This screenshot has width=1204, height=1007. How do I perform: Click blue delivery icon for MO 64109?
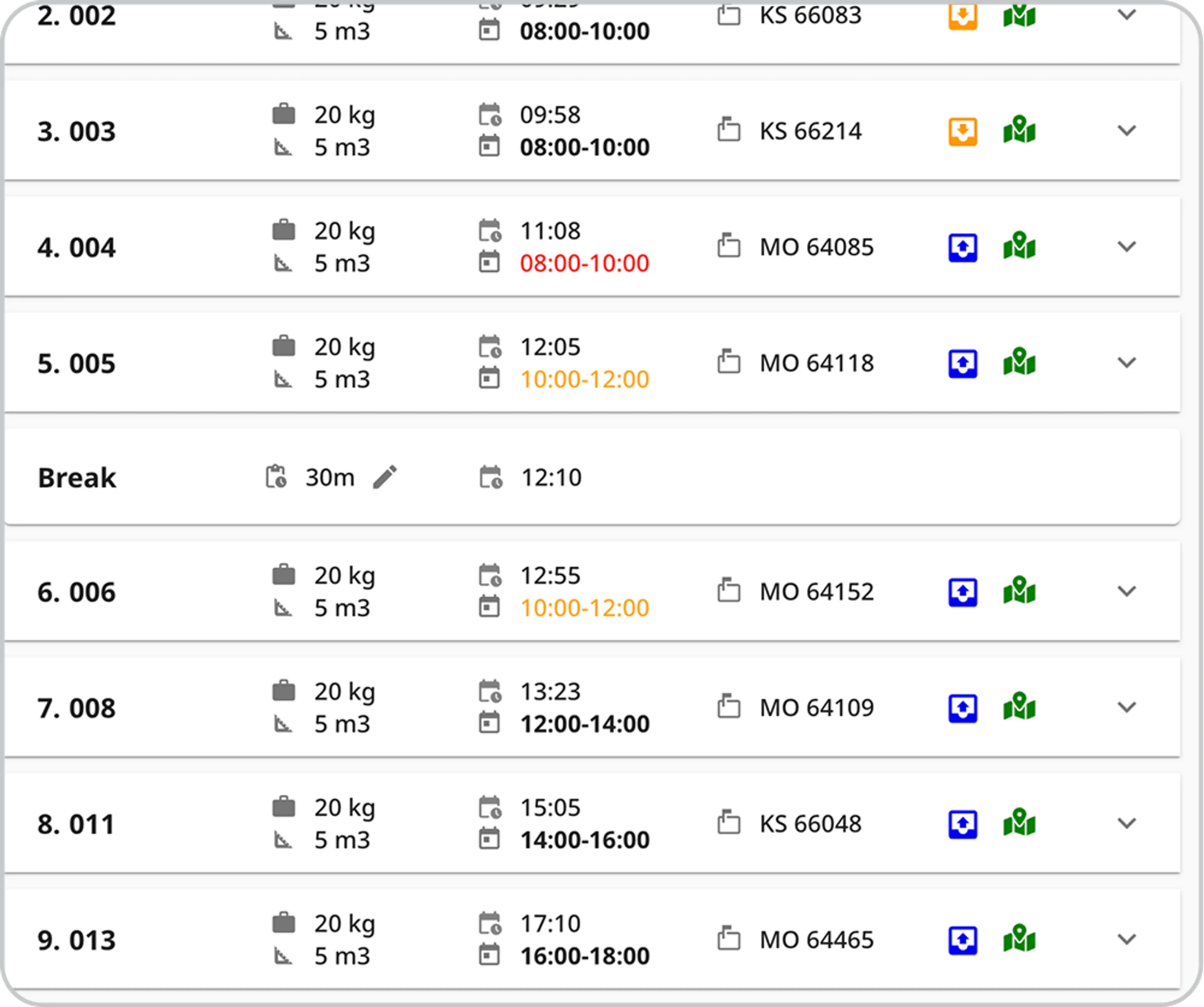tap(963, 708)
